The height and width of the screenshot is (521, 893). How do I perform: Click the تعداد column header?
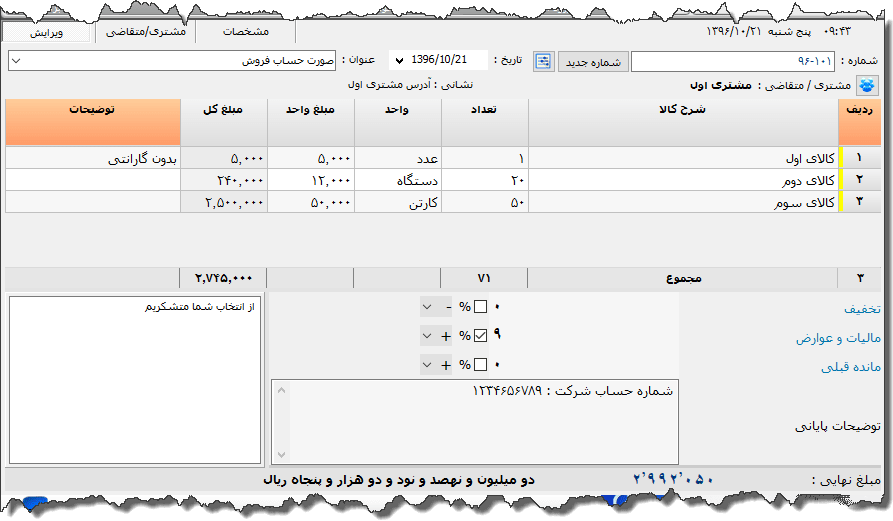485,122
